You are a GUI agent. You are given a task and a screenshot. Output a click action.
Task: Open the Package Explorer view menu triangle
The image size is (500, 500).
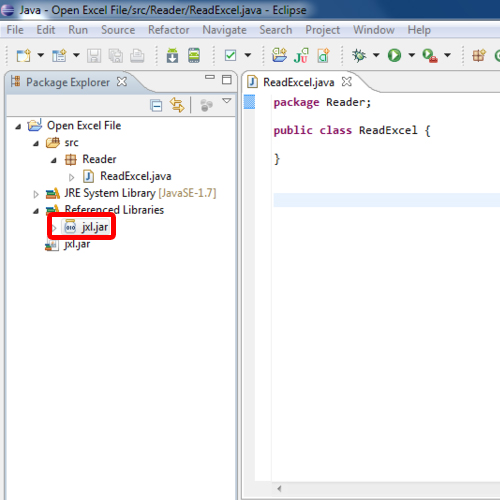tap(227, 100)
